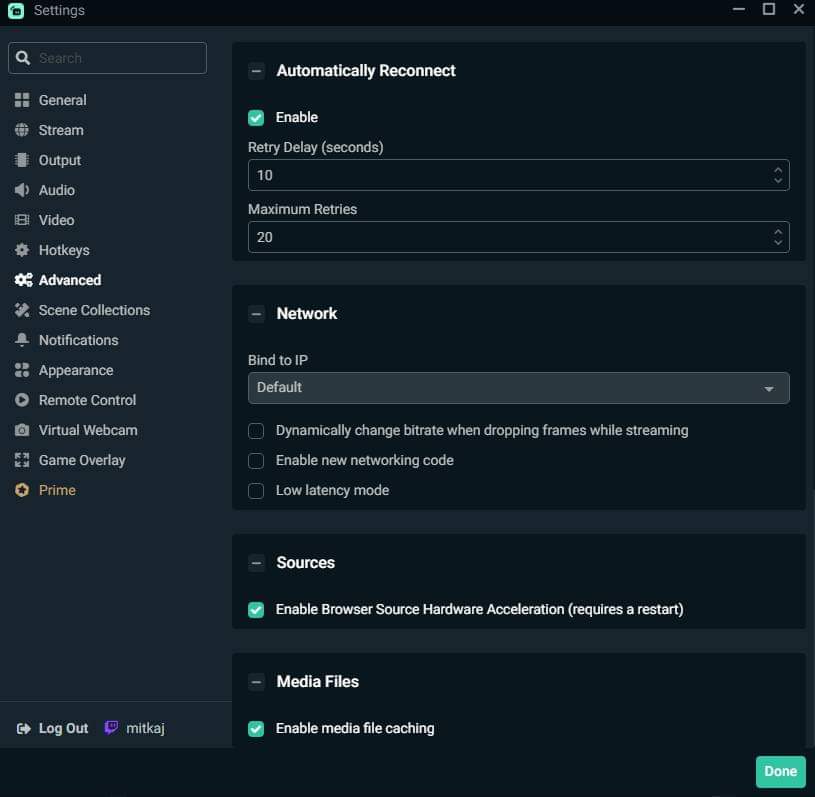
Task: Collapse the Media Files section
Action: click(x=257, y=682)
